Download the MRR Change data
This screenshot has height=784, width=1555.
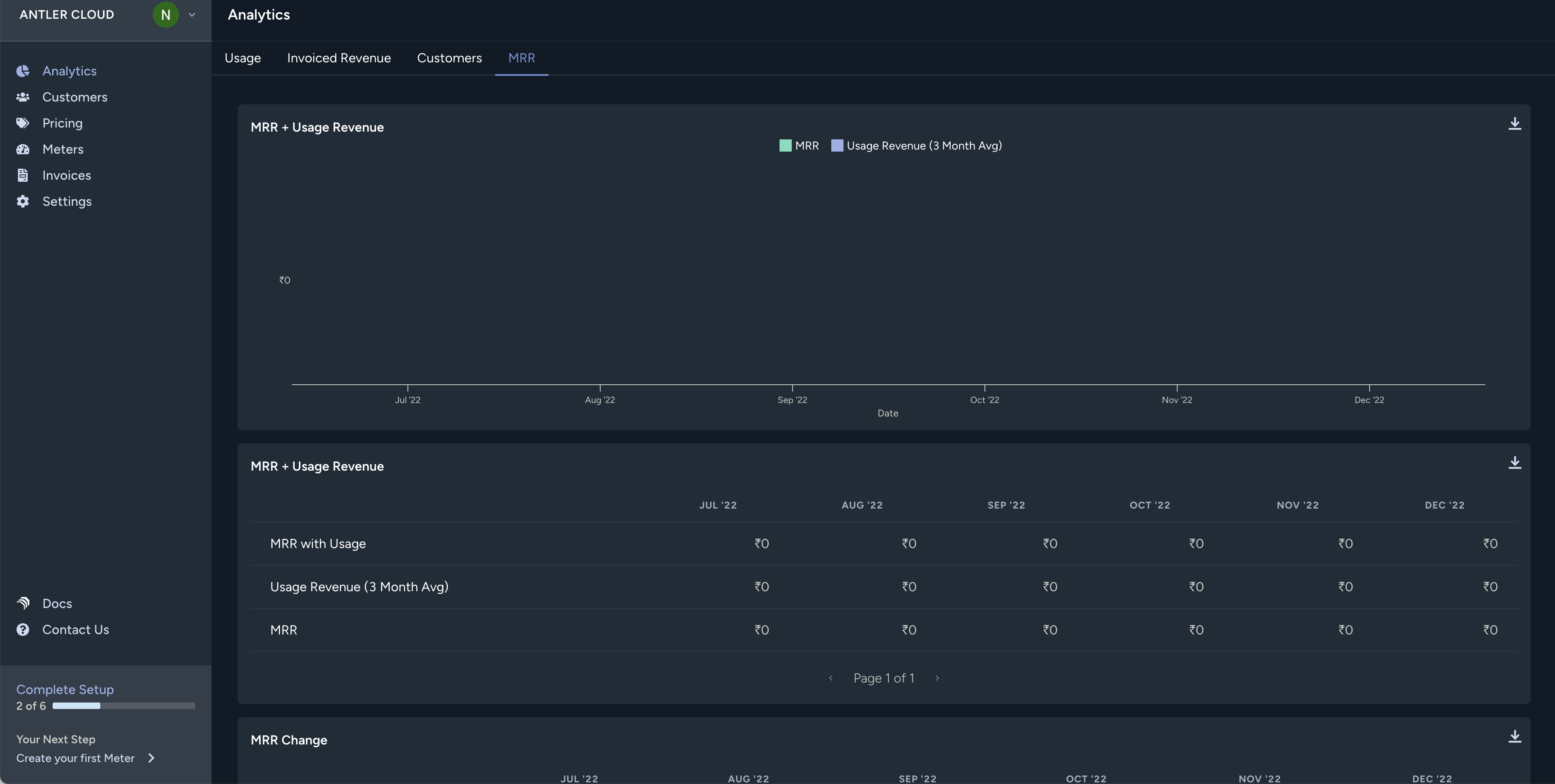pyautogui.click(x=1515, y=736)
